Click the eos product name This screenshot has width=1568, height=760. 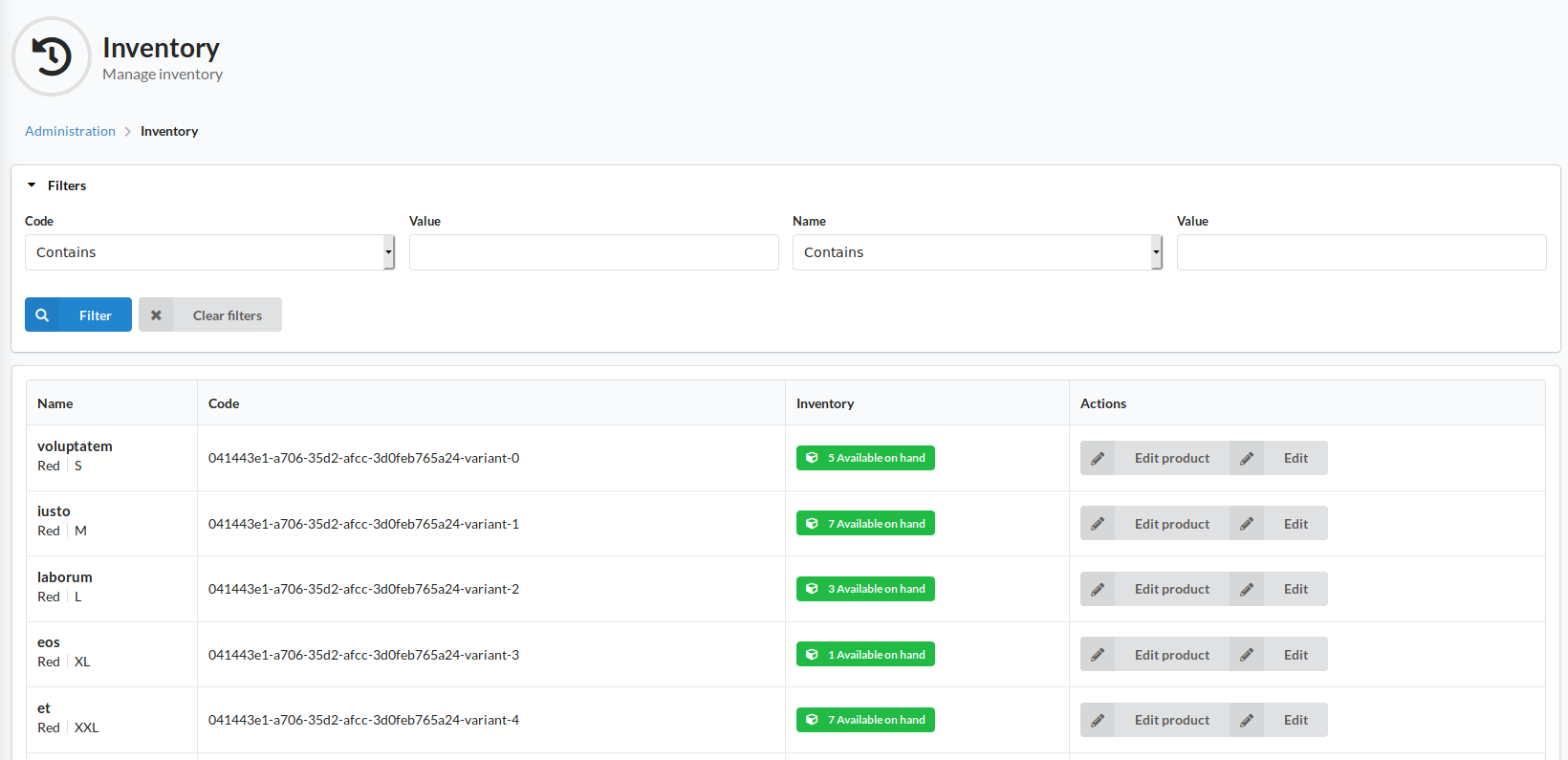point(49,642)
